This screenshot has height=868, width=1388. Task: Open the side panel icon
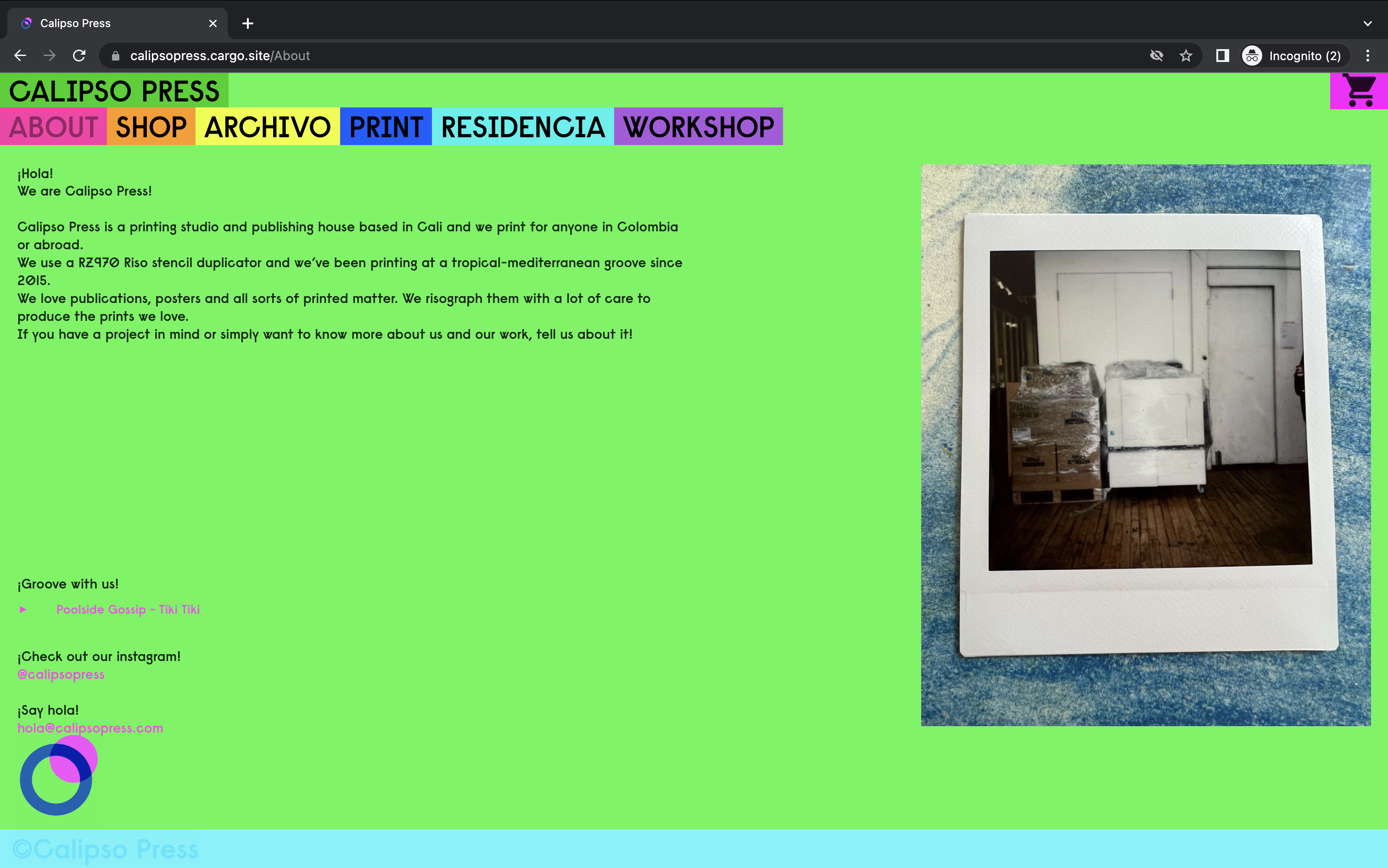1223,56
